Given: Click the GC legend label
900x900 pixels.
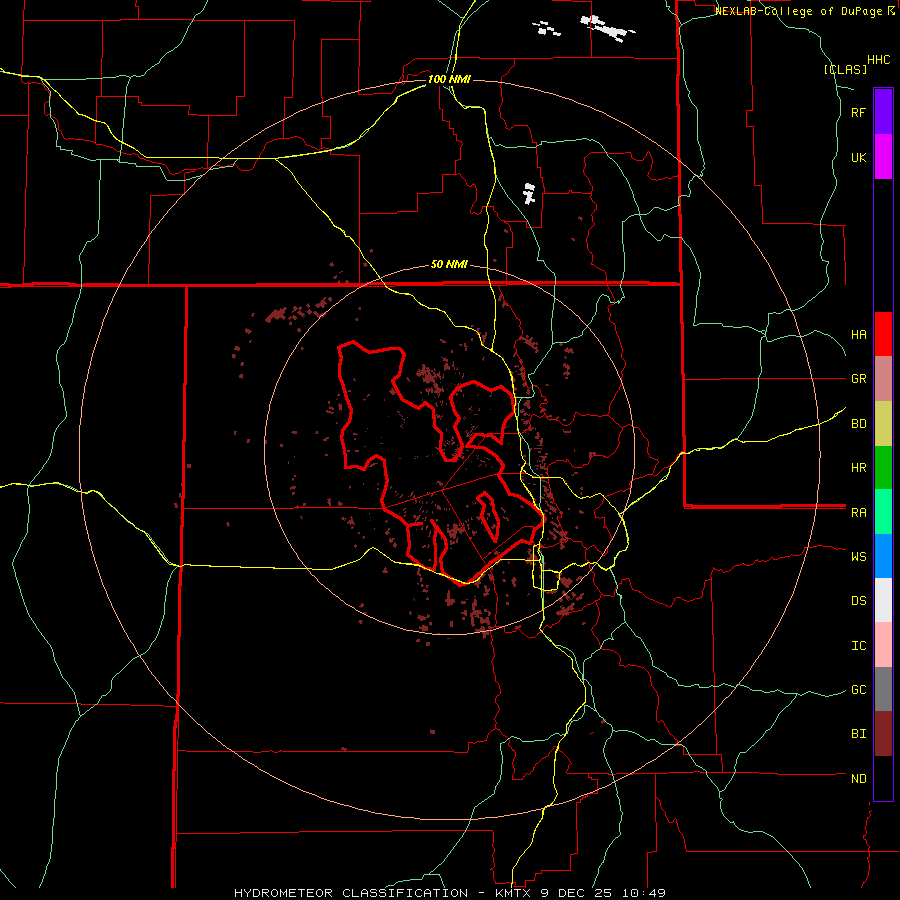Looking at the screenshot, I should coord(859,690).
